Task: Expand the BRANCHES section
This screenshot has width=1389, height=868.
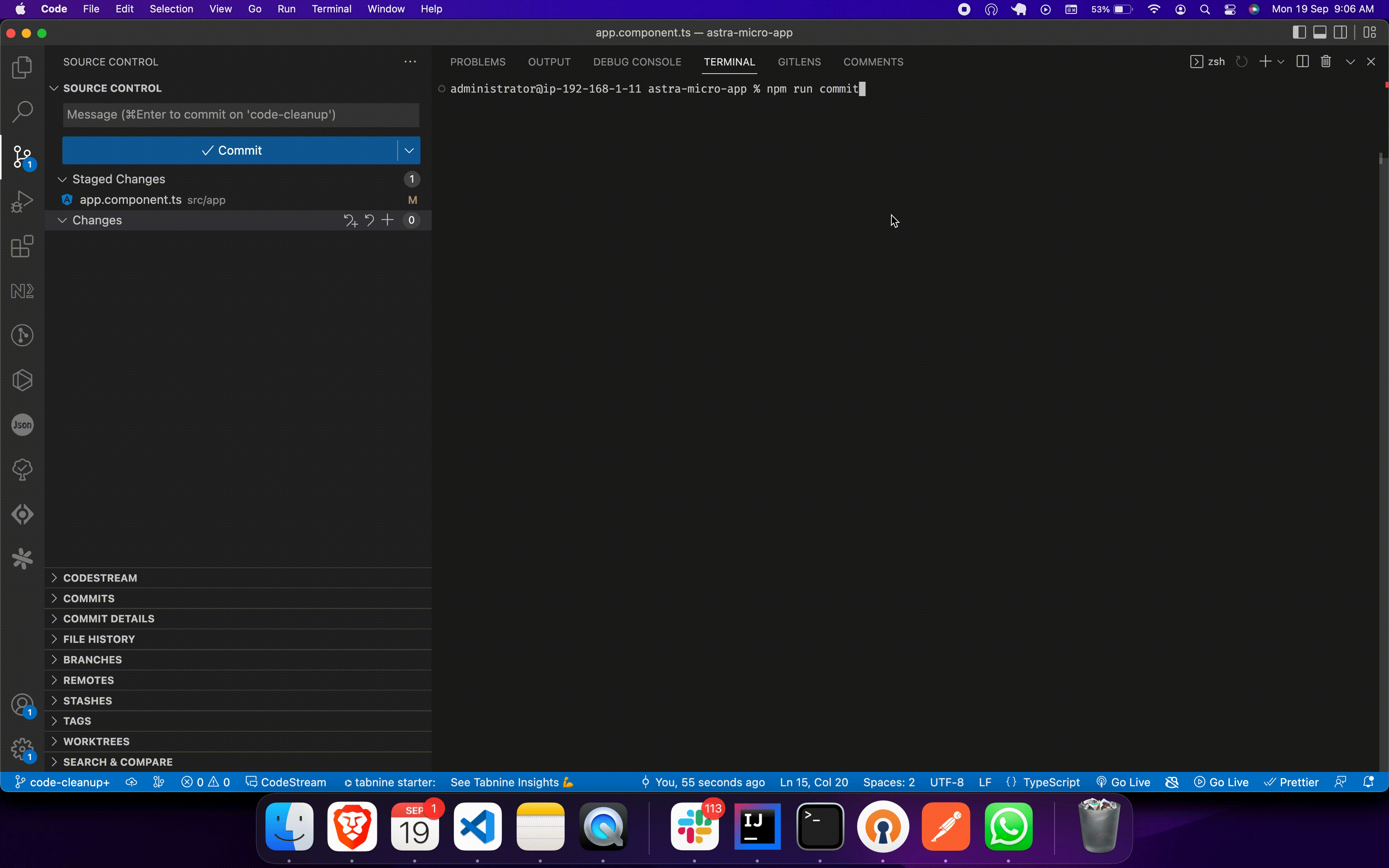Action: click(x=238, y=660)
